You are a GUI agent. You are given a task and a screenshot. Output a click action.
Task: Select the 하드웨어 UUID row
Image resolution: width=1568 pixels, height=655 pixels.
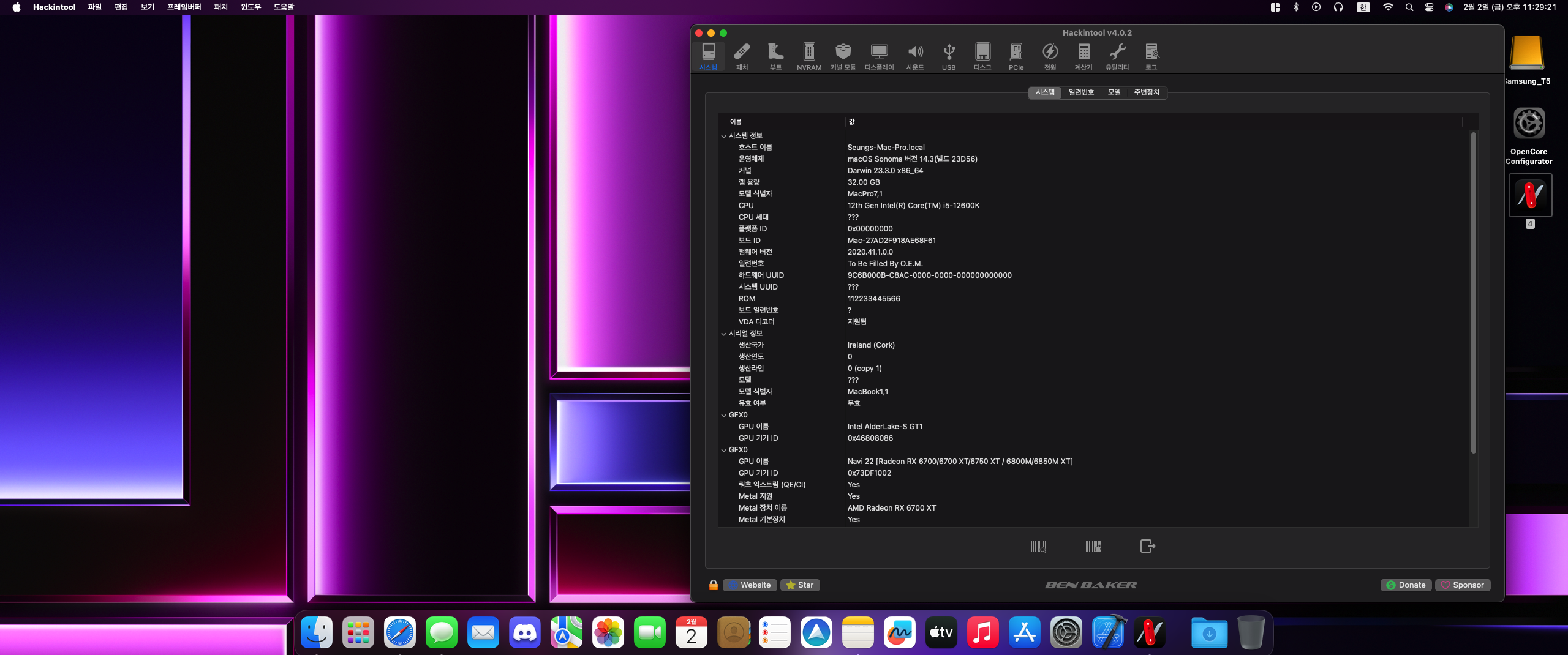[x=1093, y=275]
